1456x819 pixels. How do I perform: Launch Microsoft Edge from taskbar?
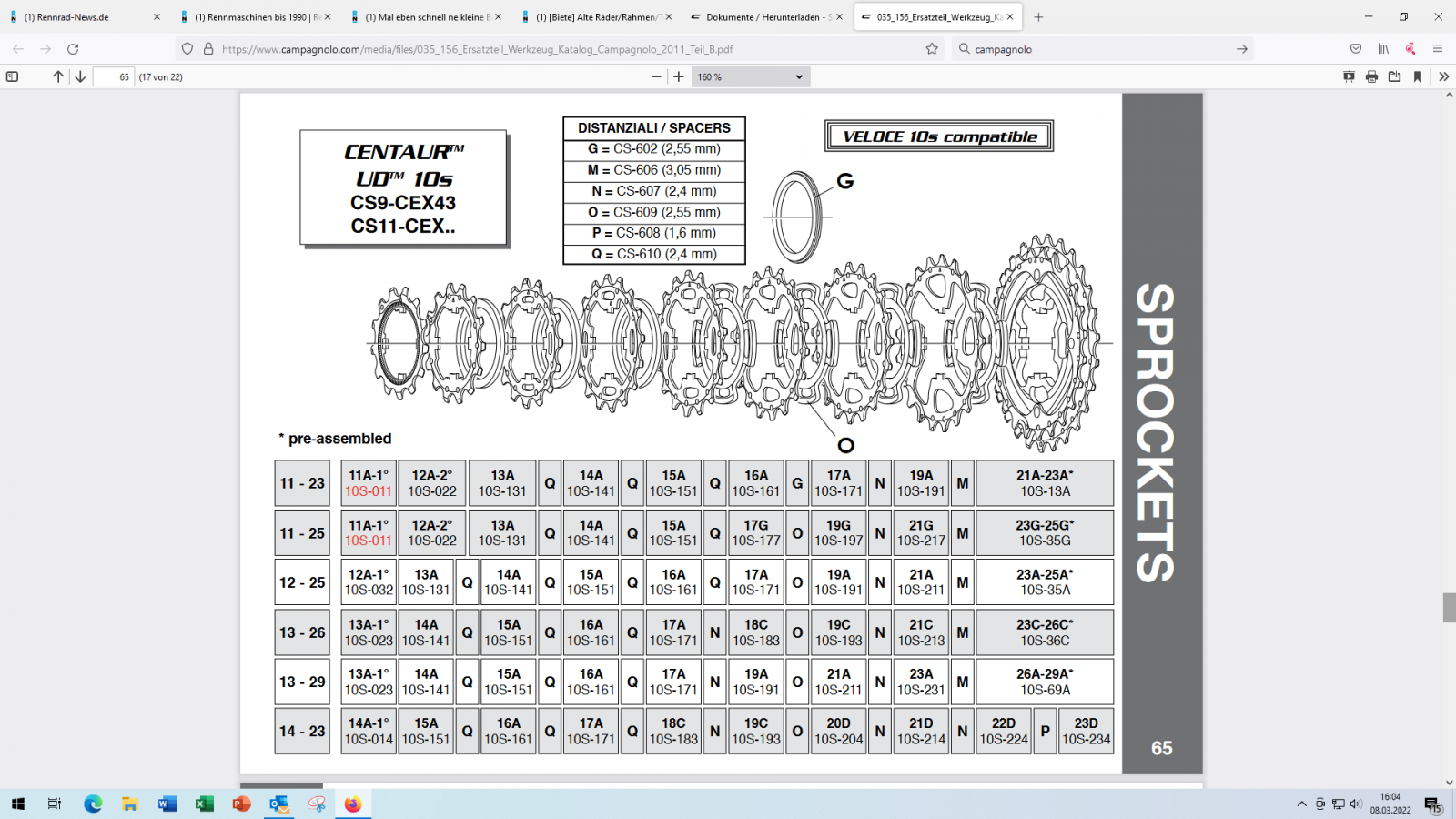(93, 804)
